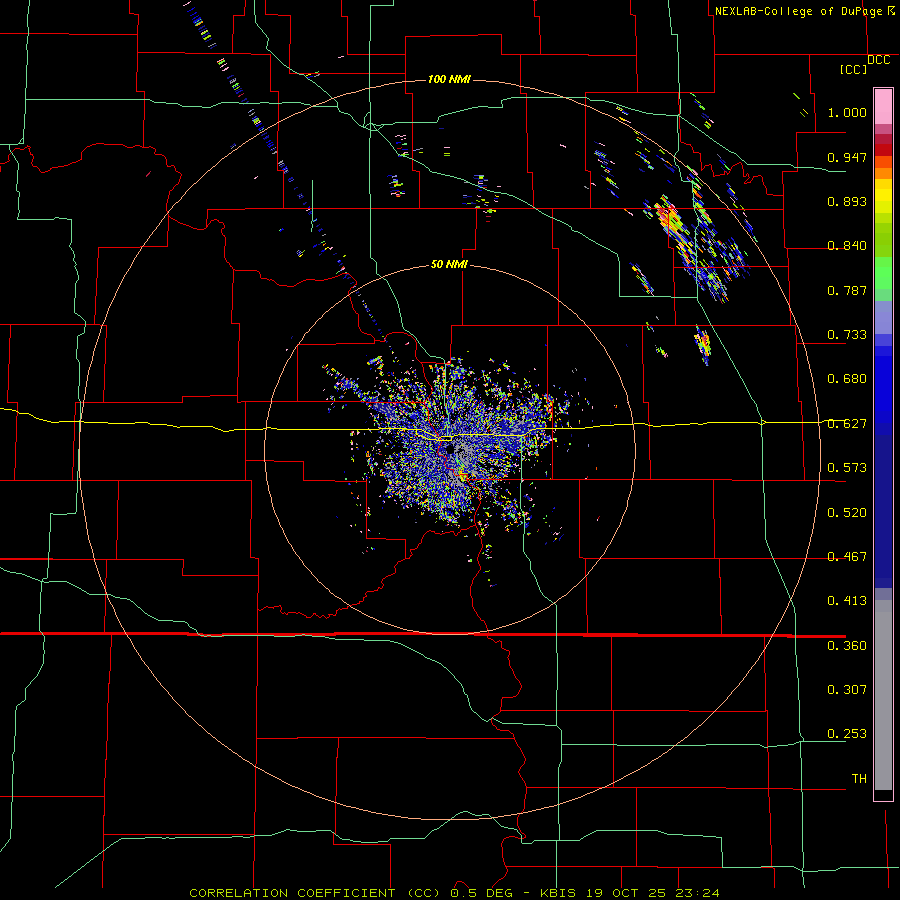
Task: Click the 0.947 scale value
Action: pos(847,157)
